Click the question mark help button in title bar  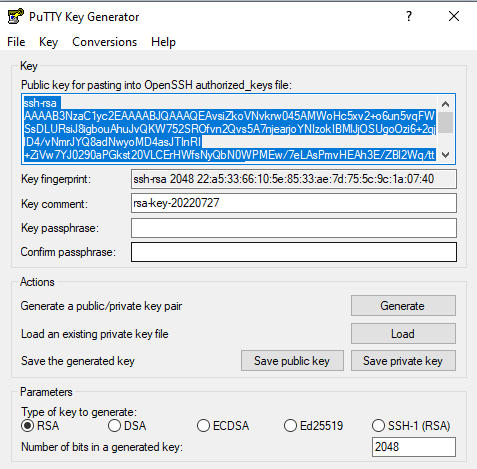point(409,16)
